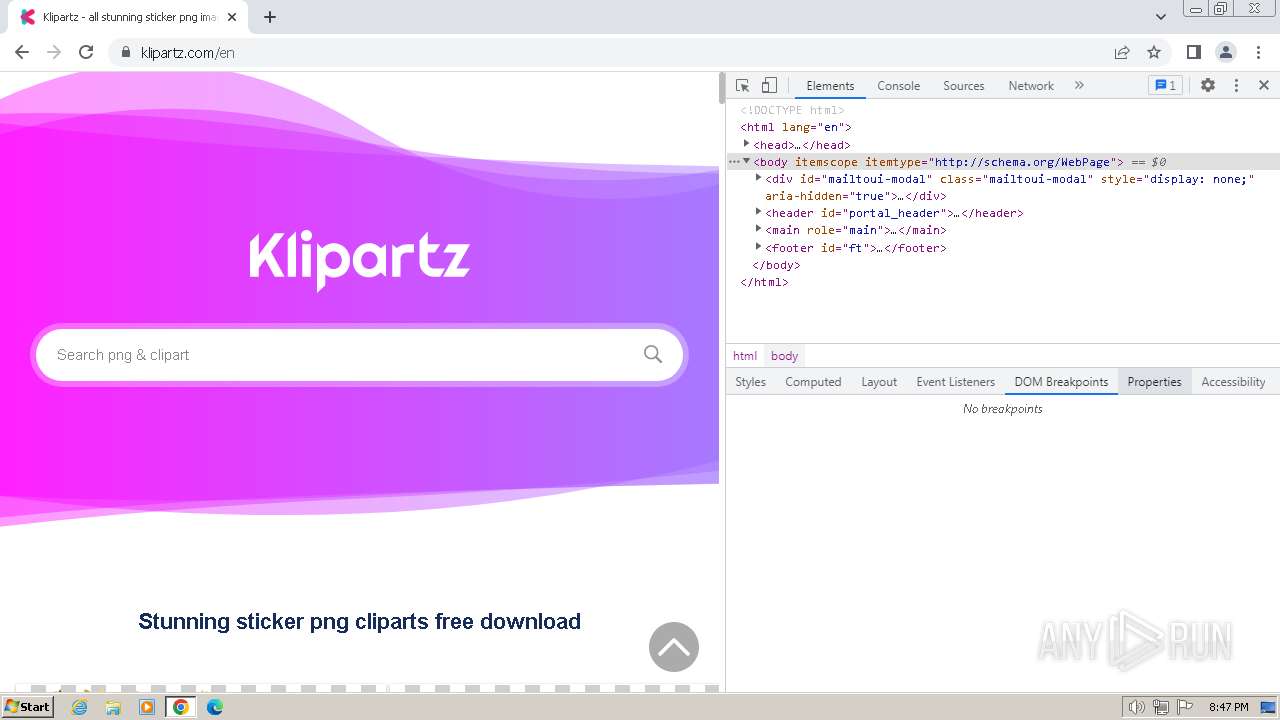Viewport: 1280px width, 720px height.
Task: Bookmark this page with the star icon
Action: [1154, 52]
